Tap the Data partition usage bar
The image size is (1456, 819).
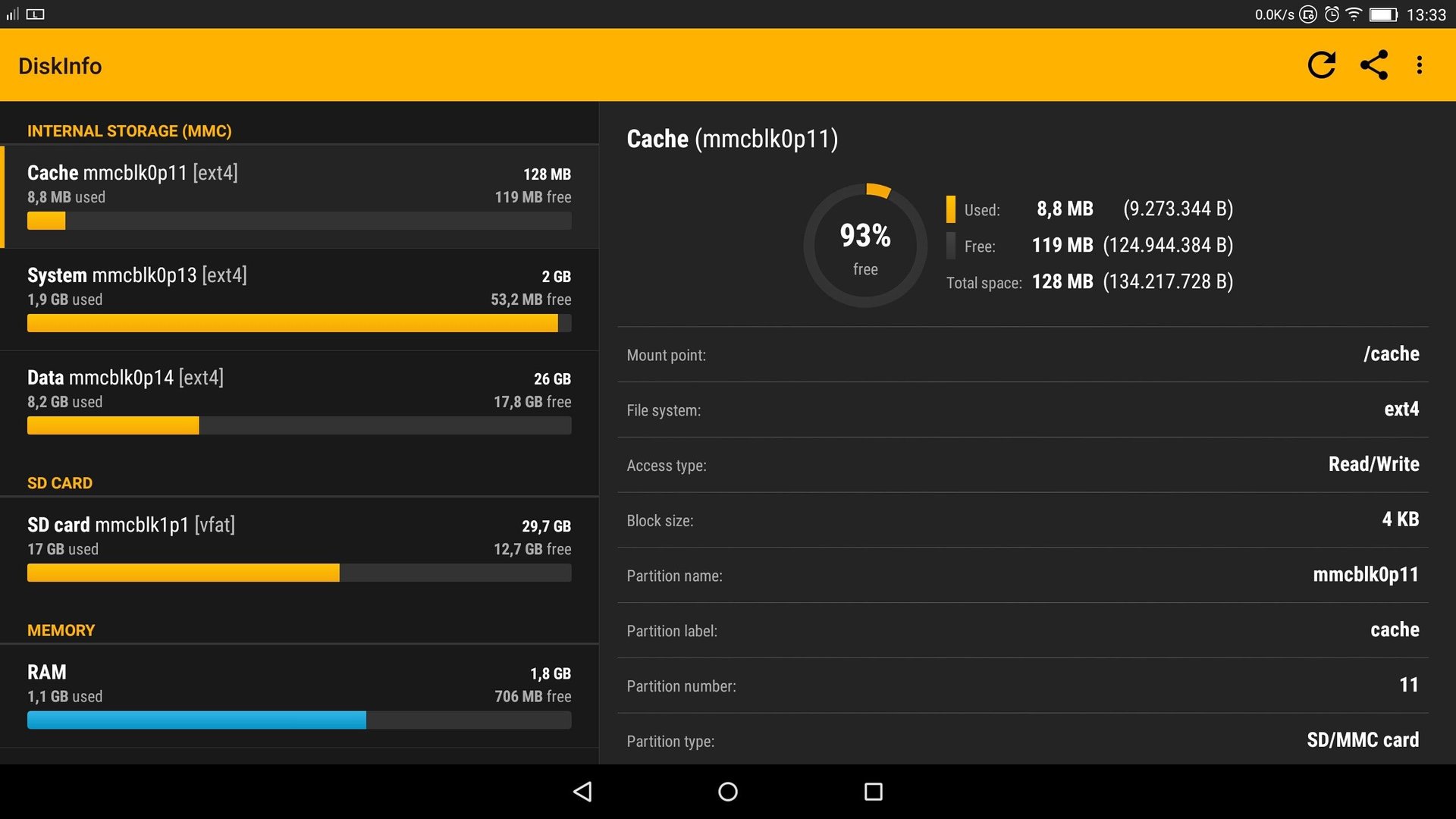(x=300, y=425)
